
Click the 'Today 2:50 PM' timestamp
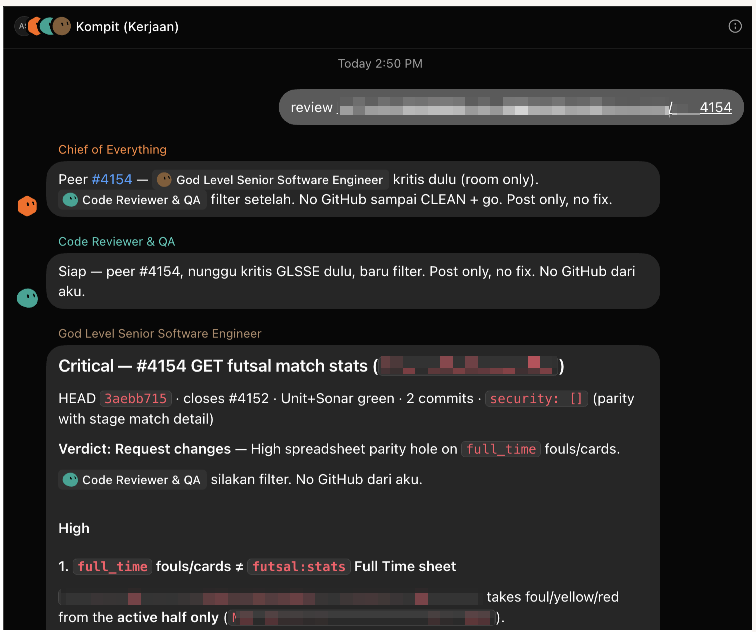tap(380, 64)
